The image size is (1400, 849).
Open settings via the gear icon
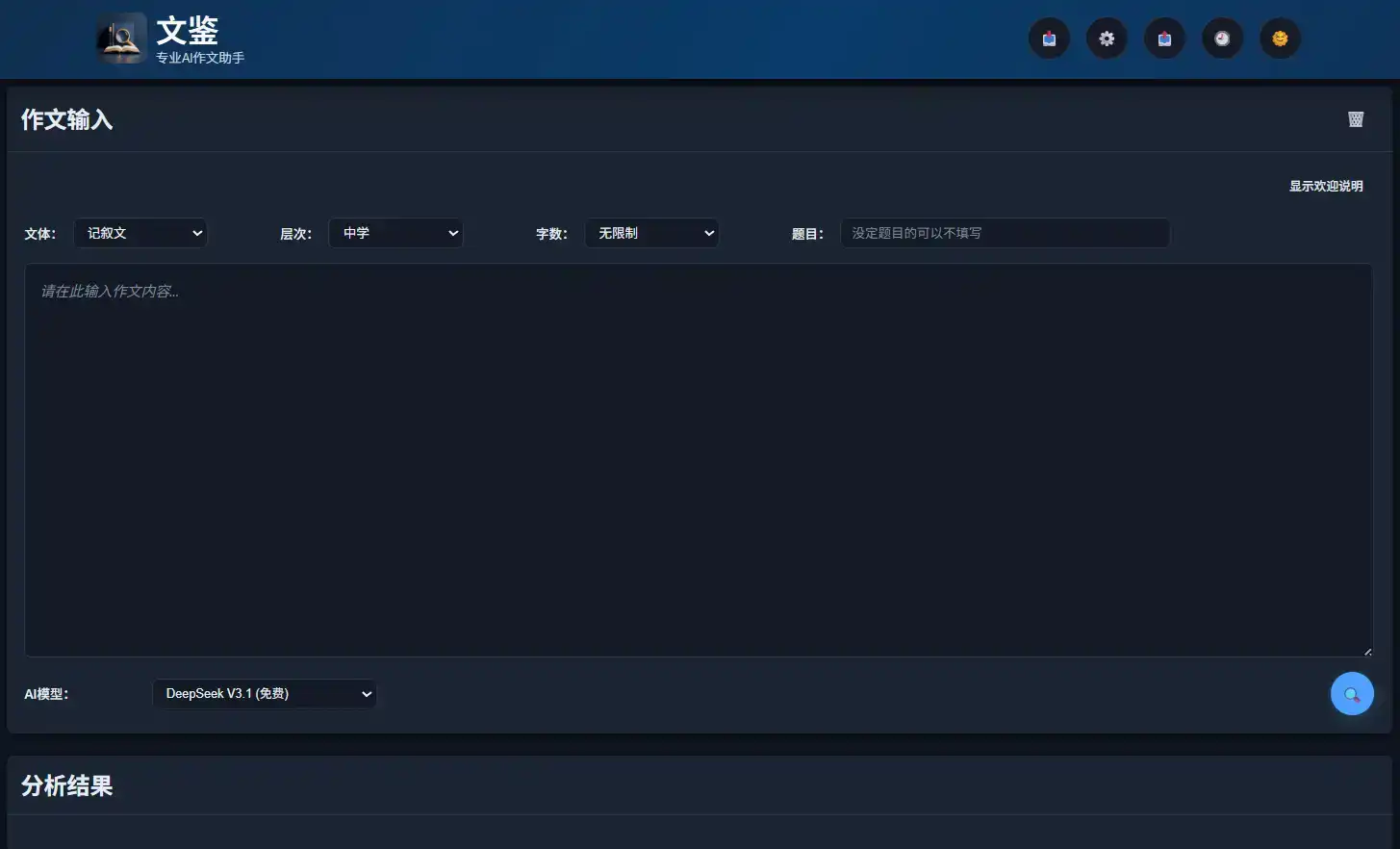[x=1107, y=39]
